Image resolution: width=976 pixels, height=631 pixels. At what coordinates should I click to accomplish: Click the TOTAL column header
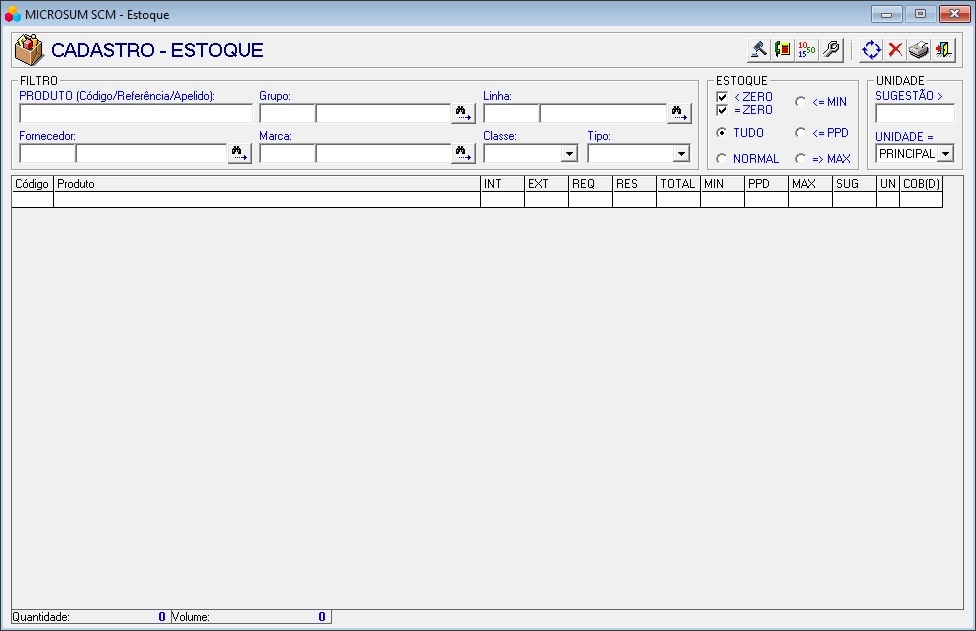point(677,184)
